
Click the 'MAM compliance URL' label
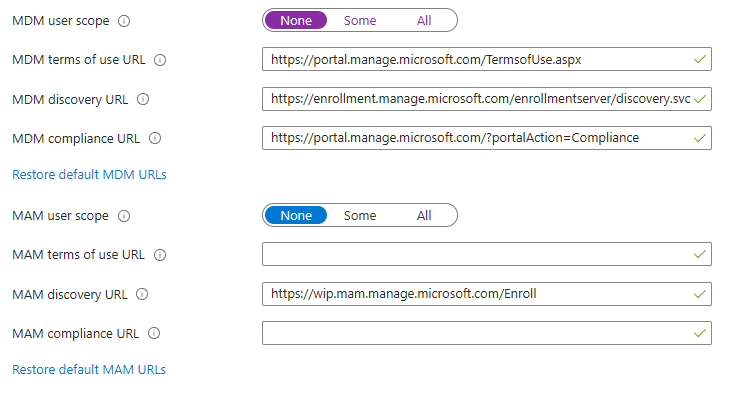pos(76,334)
